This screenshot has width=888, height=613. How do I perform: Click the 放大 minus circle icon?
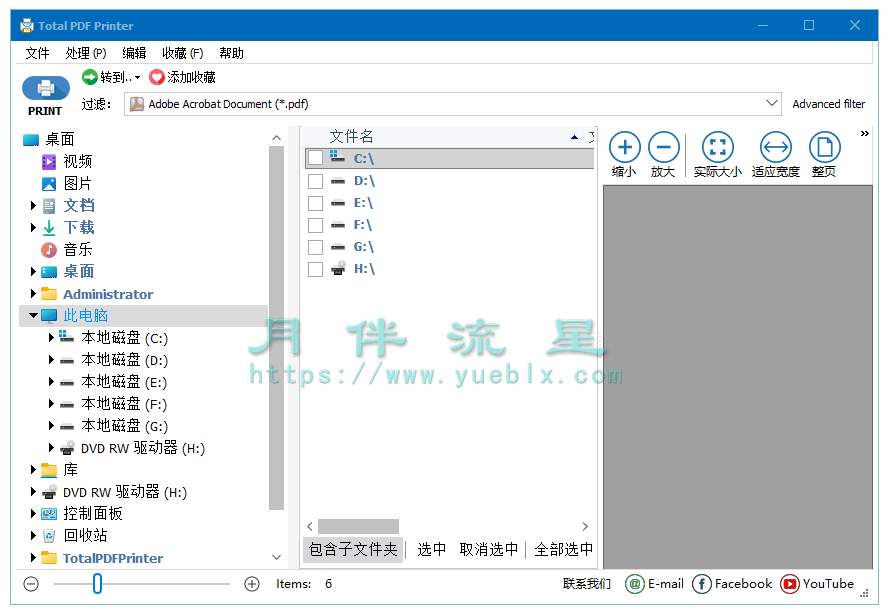tap(664, 147)
